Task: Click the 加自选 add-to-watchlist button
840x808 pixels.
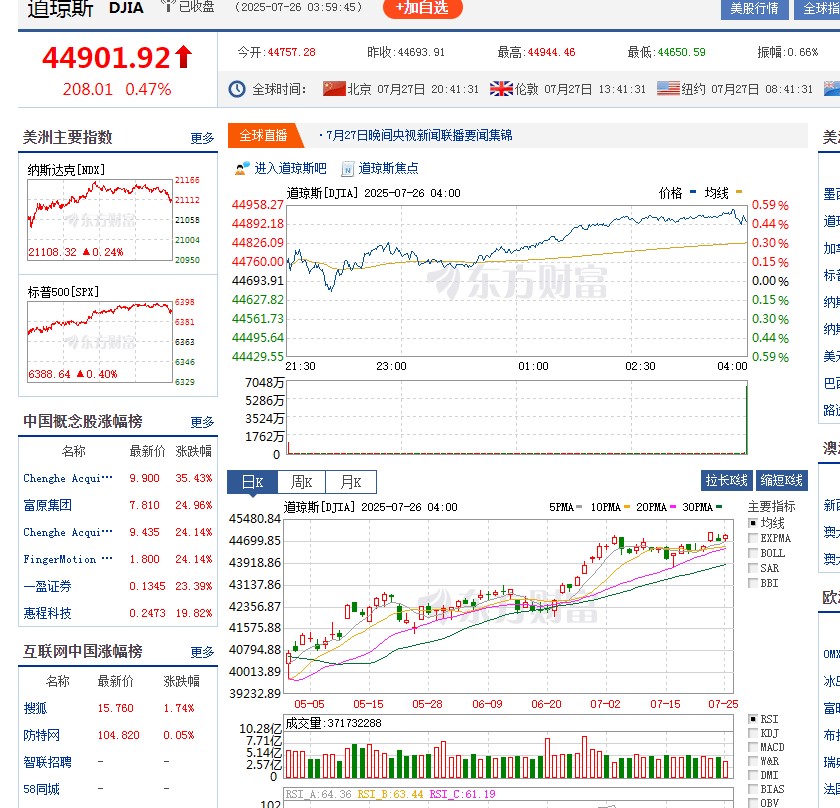Action: tap(422, 8)
